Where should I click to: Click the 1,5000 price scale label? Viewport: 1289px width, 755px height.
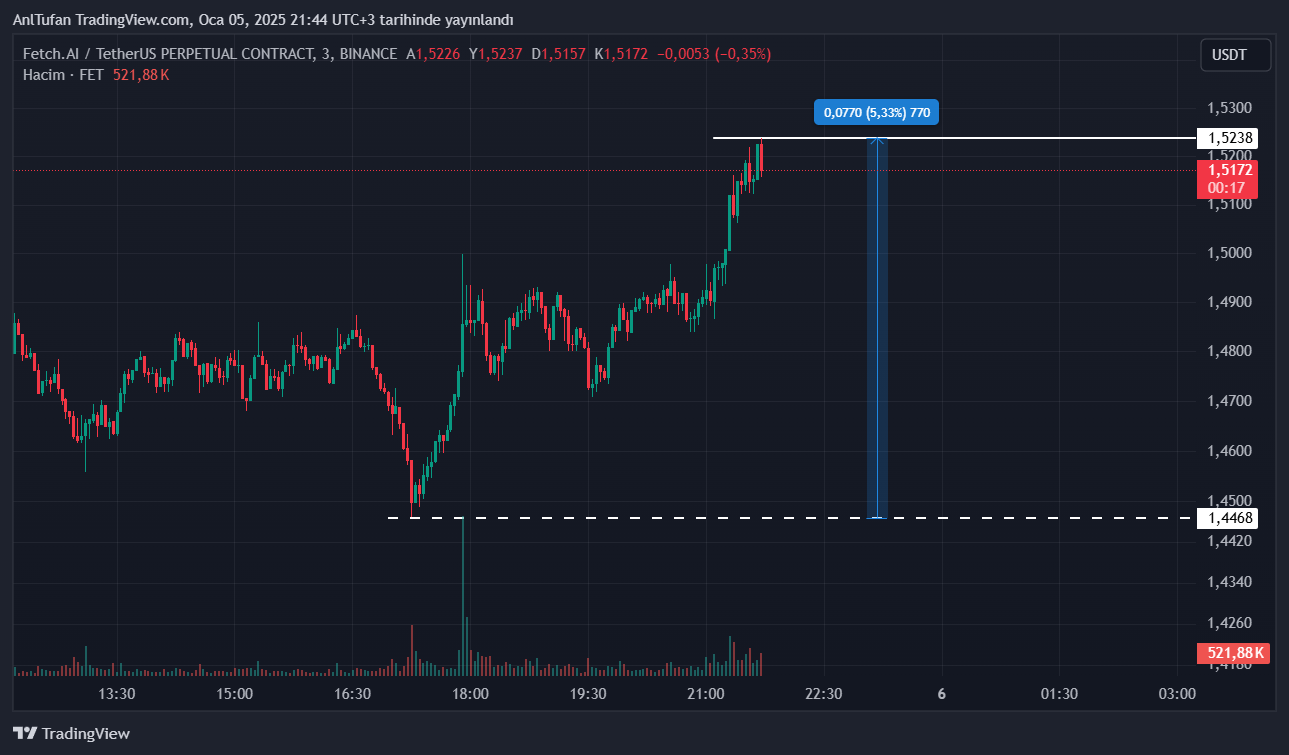(x=1229, y=253)
